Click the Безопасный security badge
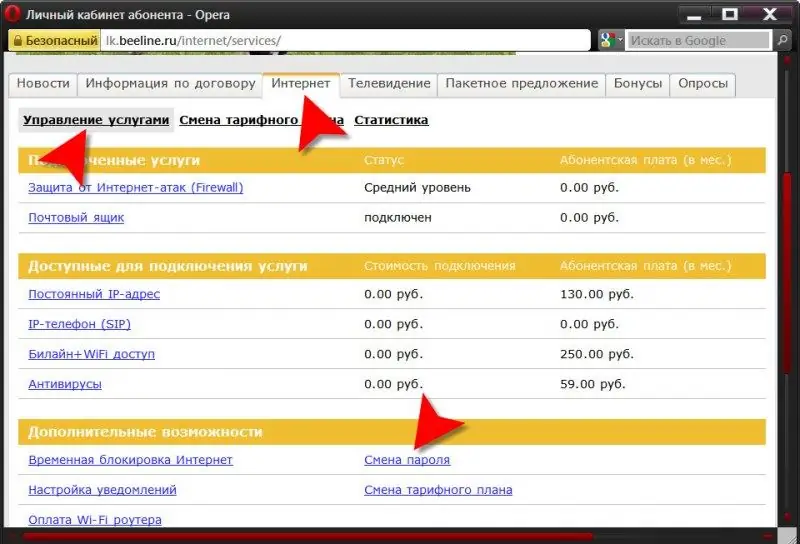This screenshot has width=800, height=544. point(54,41)
